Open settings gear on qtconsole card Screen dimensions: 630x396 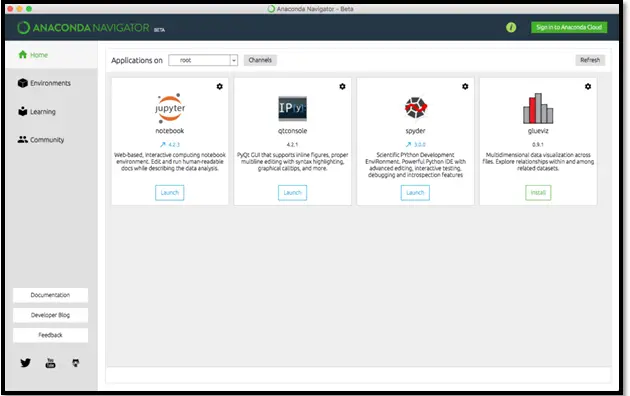tap(342, 86)
